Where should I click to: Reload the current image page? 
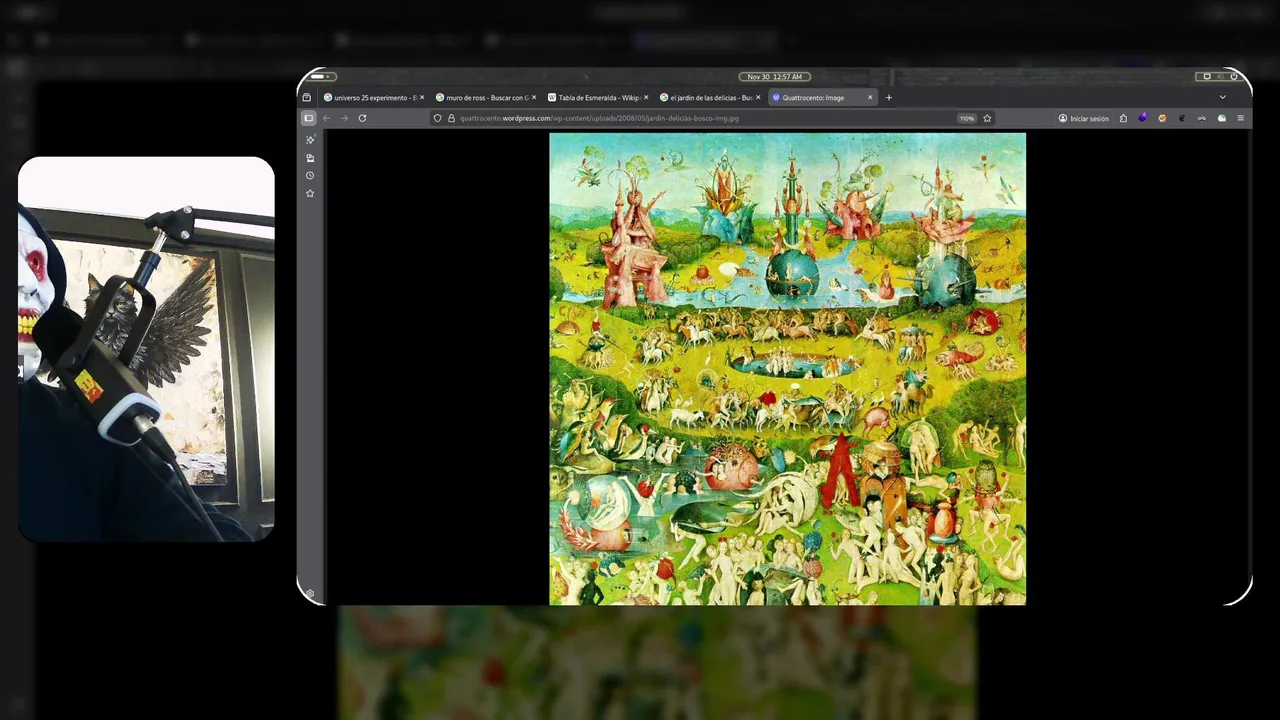point(362,118)
